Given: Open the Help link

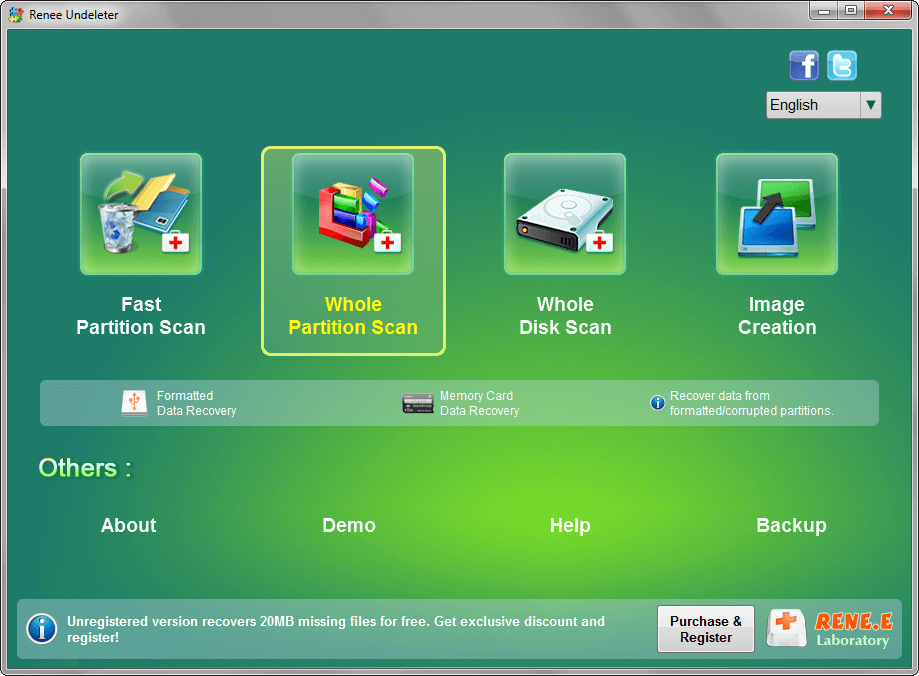Looking at the screenshot, I should [570, 526].
